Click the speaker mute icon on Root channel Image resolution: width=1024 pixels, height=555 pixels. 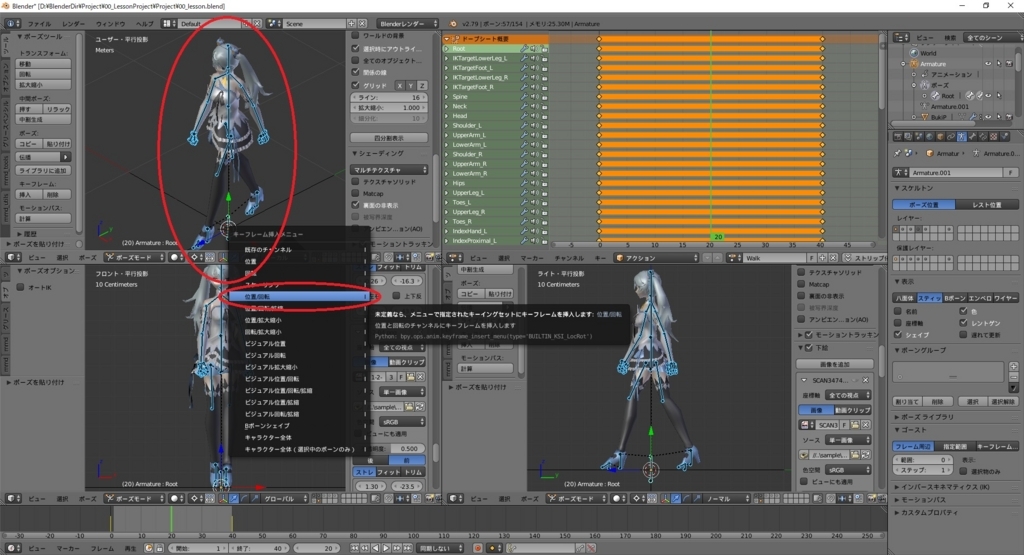(534, 48)
